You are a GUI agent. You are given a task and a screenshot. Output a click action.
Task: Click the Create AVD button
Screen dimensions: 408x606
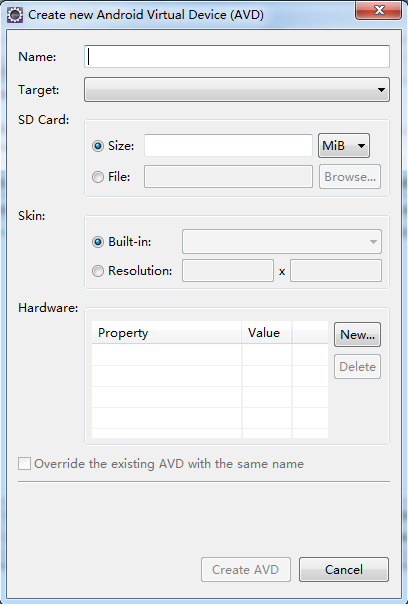[246, 569]
